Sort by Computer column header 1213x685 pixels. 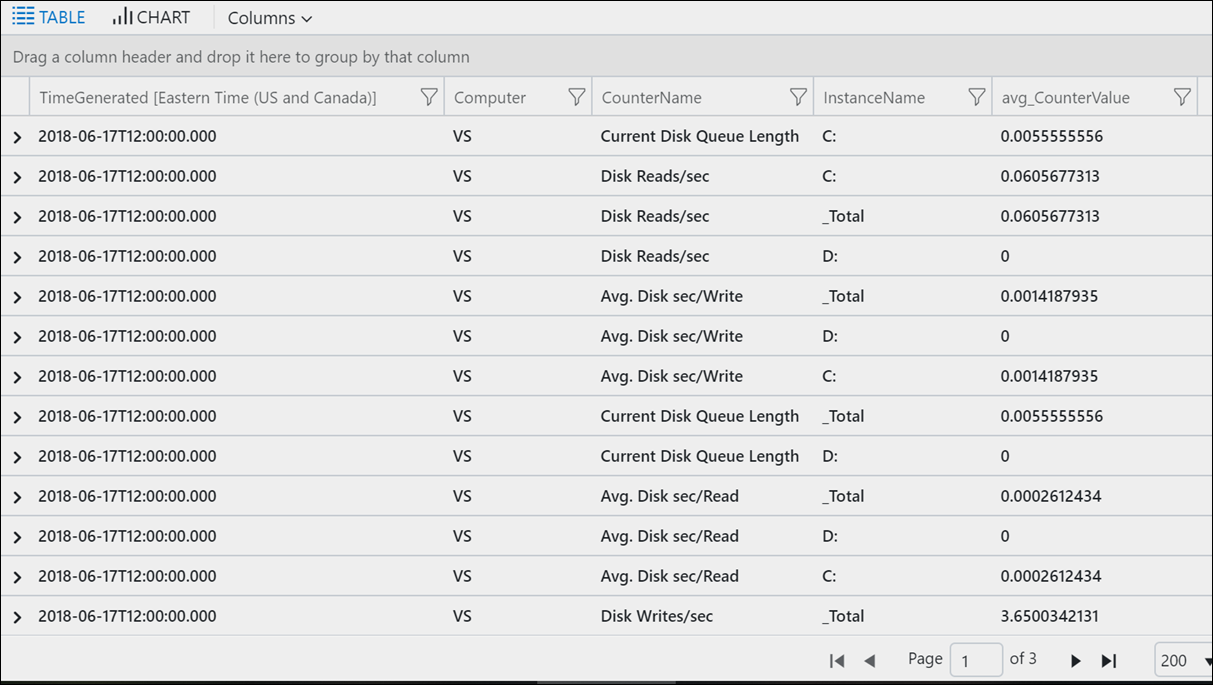coord(490,98)
